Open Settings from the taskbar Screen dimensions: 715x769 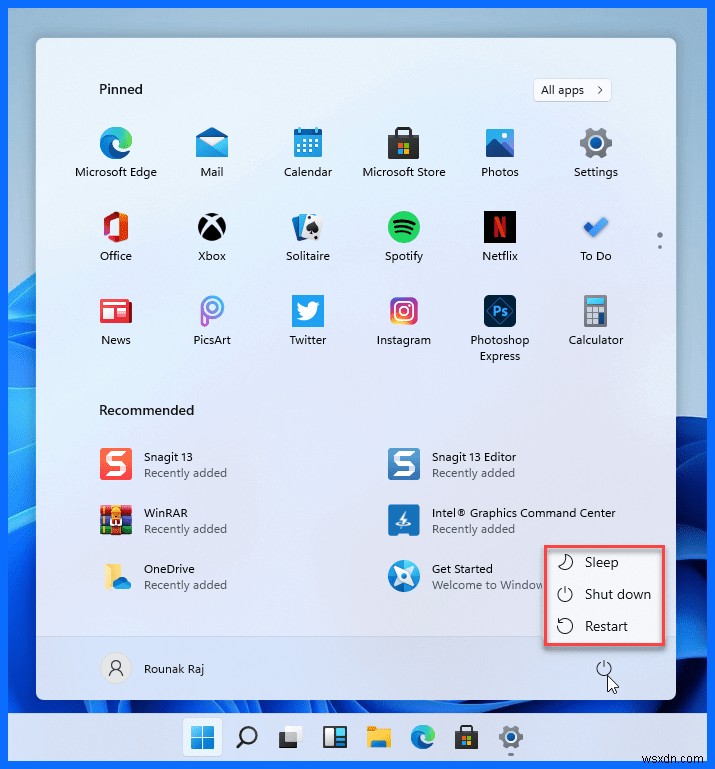pos(511,737)
